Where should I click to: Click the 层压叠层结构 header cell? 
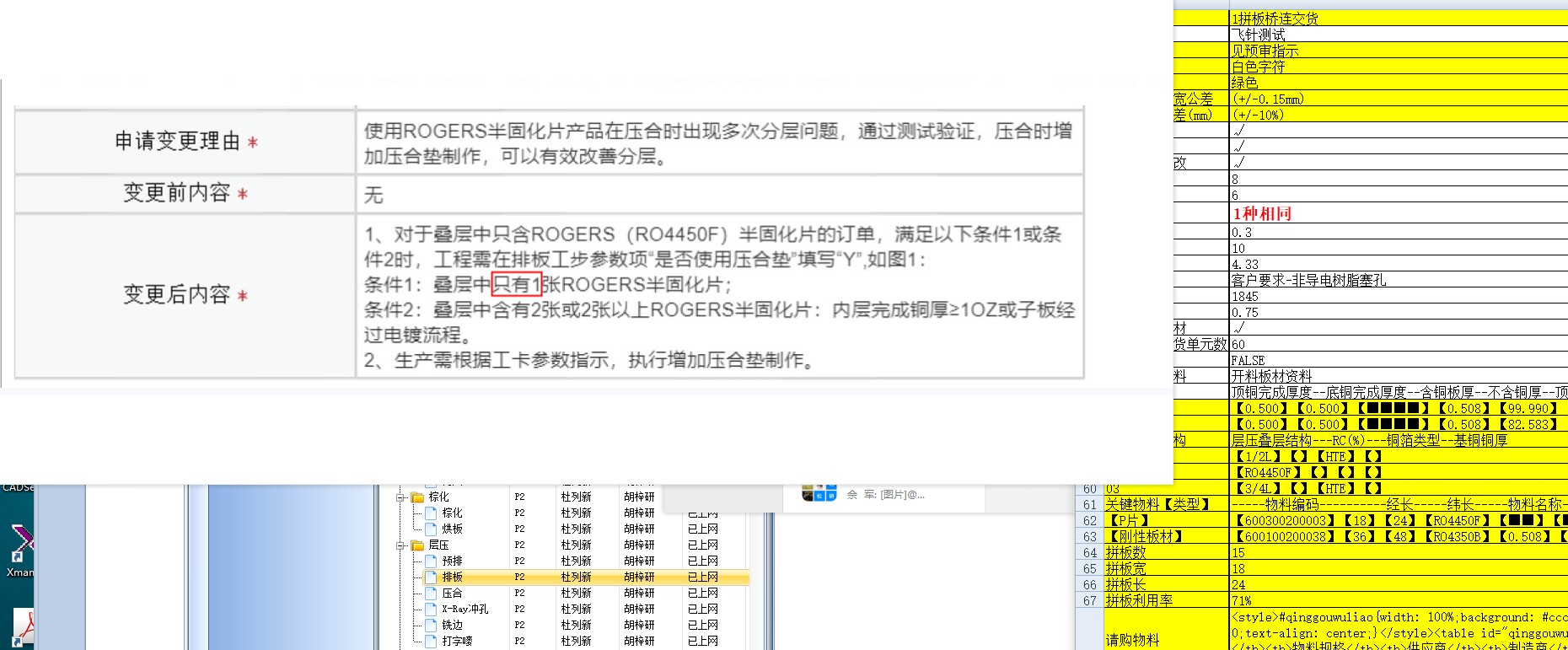click(x=1399, y=440)
